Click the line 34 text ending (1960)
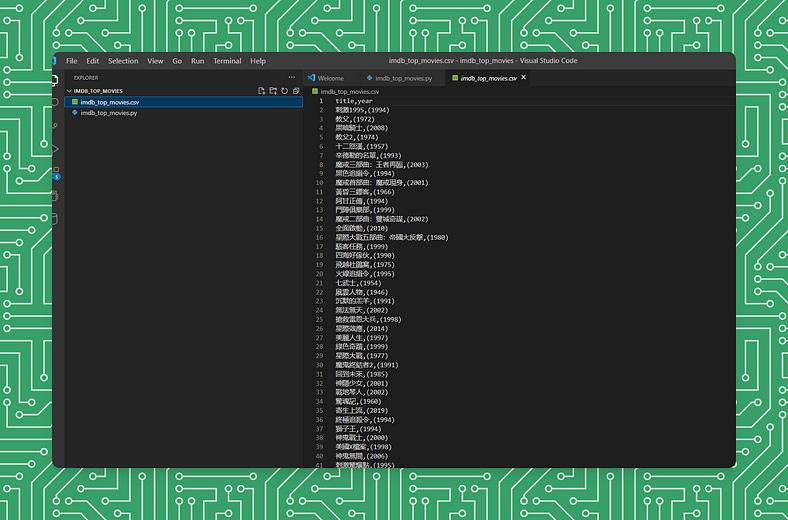Screen dimensions: 788x520 (358, 401)
